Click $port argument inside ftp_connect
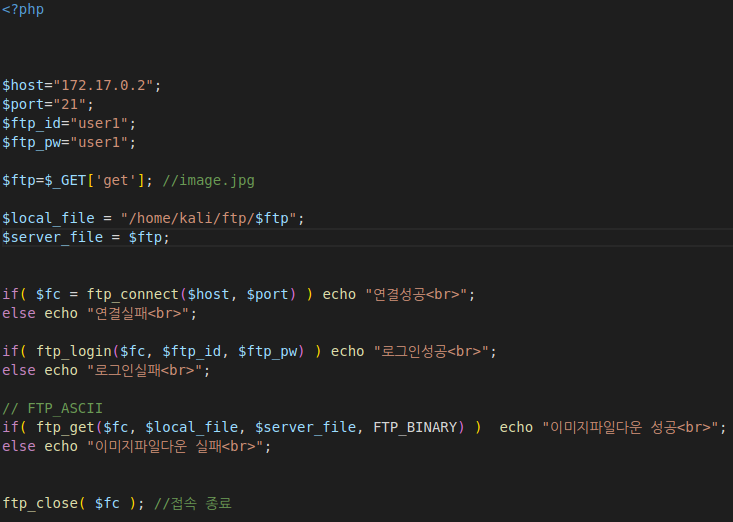The image size is (733, 522). pos(267,294)
